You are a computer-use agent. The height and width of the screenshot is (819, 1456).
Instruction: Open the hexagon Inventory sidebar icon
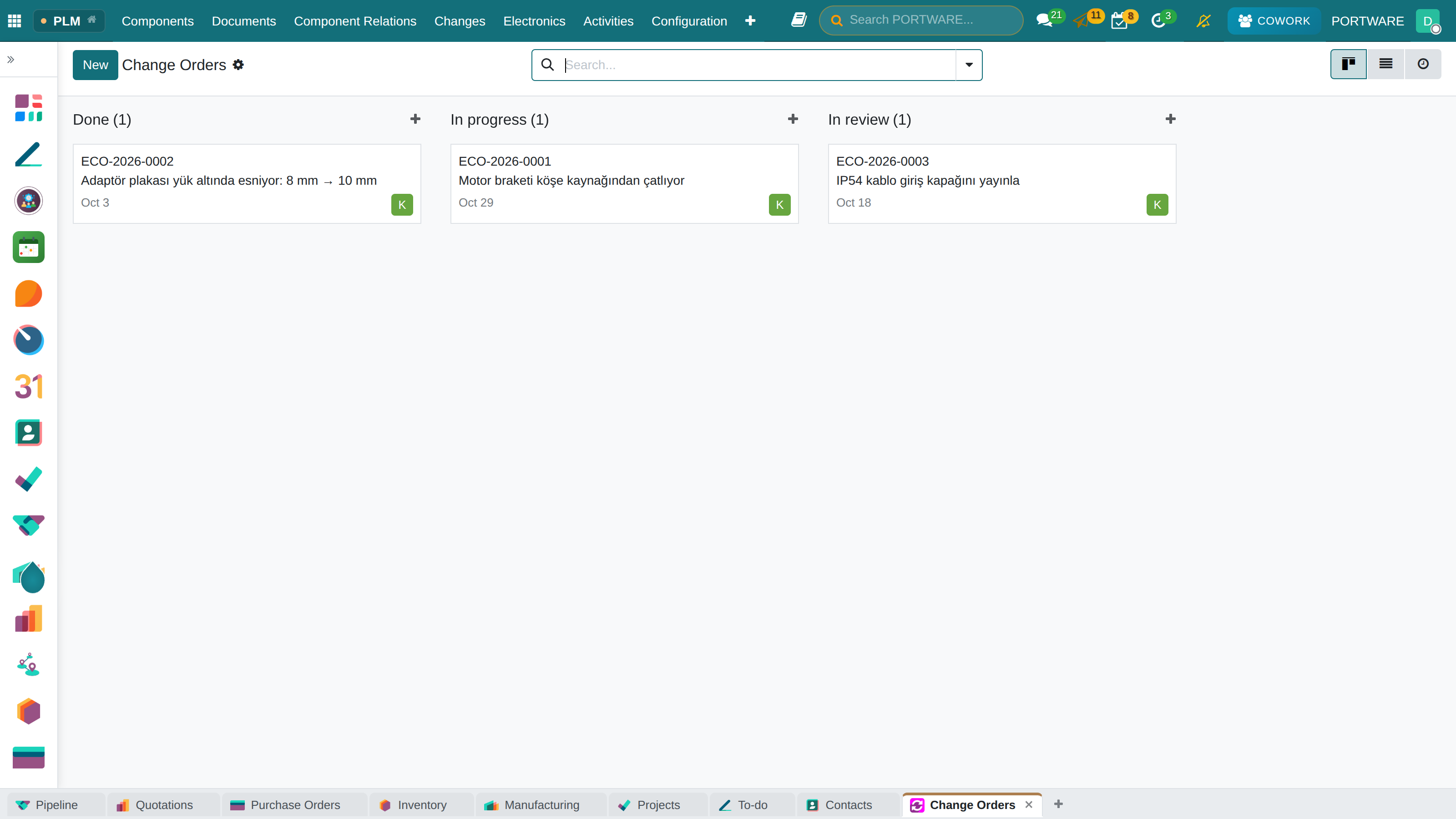pyautogui.click(x=29, y=711)
